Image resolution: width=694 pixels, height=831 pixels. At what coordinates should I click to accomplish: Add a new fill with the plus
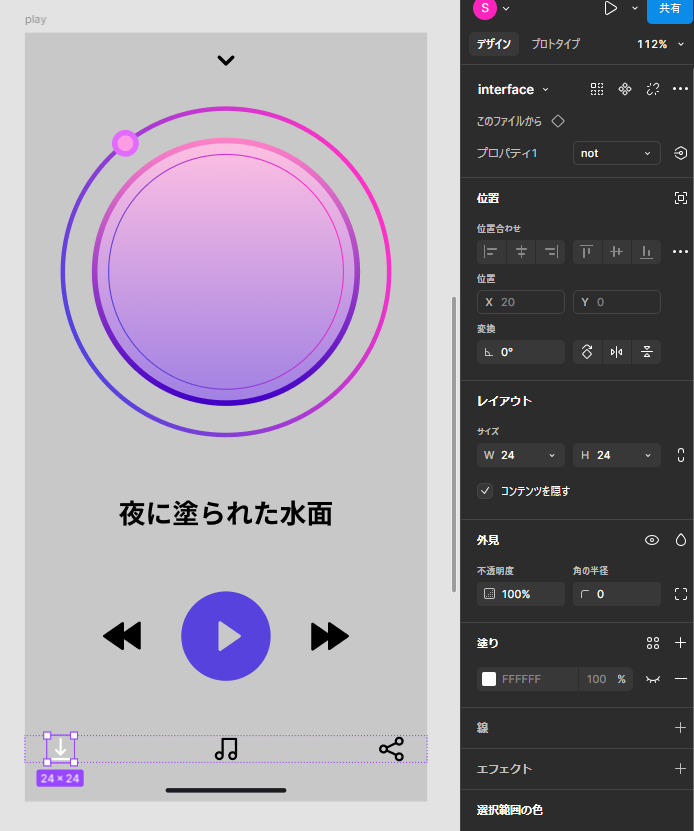[681, 643]
